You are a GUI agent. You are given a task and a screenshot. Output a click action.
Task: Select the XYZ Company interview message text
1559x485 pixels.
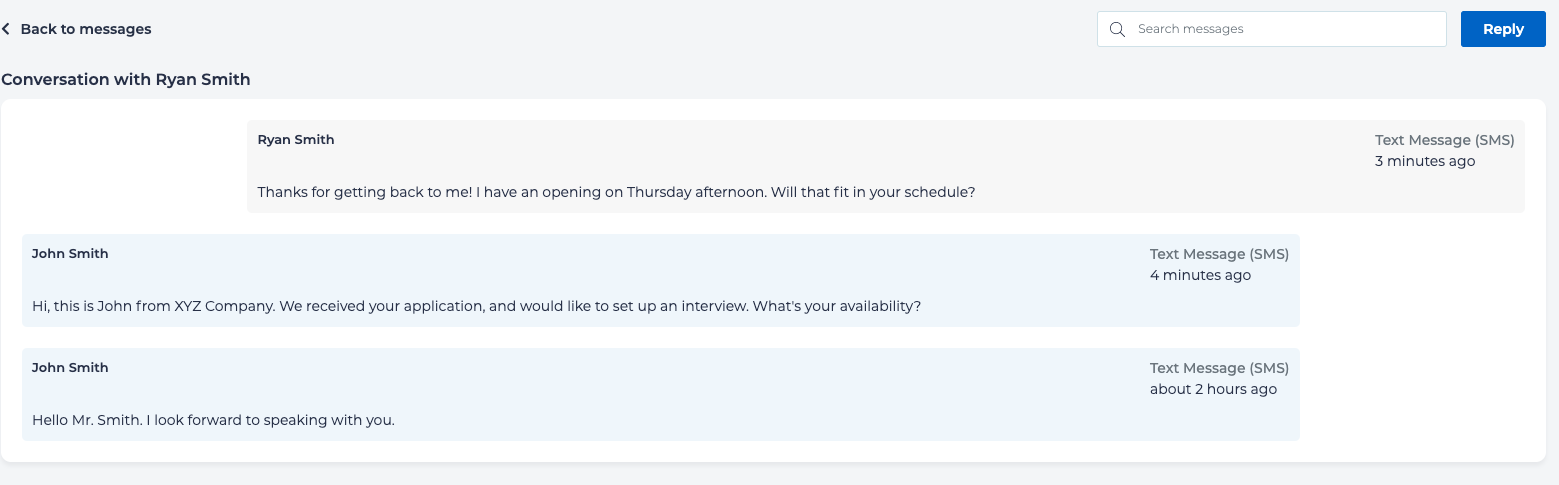pos(476,306)
